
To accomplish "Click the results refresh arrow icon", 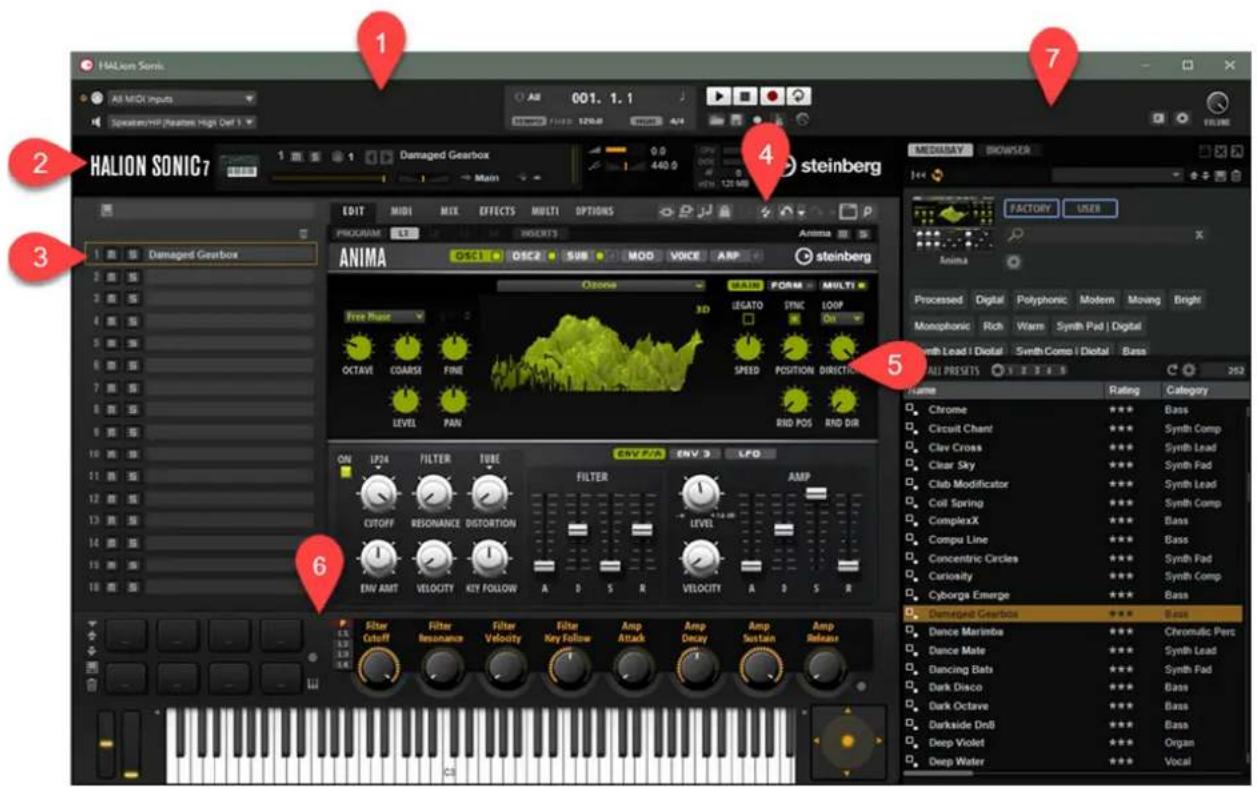I will click(1172, 370).
